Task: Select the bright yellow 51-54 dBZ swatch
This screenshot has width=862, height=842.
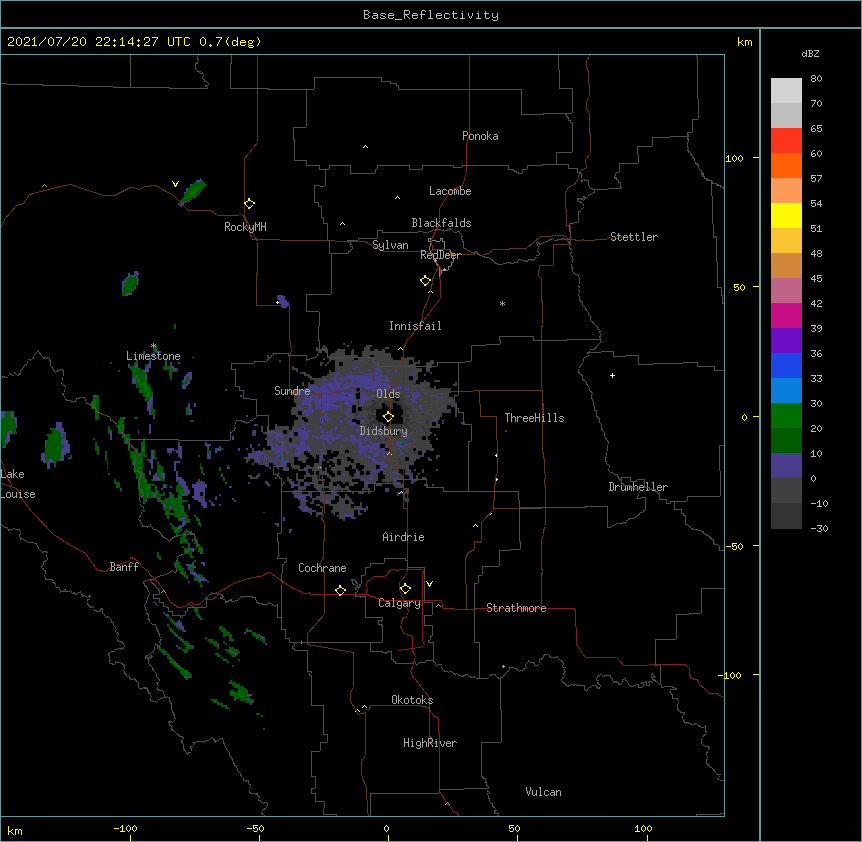Action: click(x=786, y=215)
